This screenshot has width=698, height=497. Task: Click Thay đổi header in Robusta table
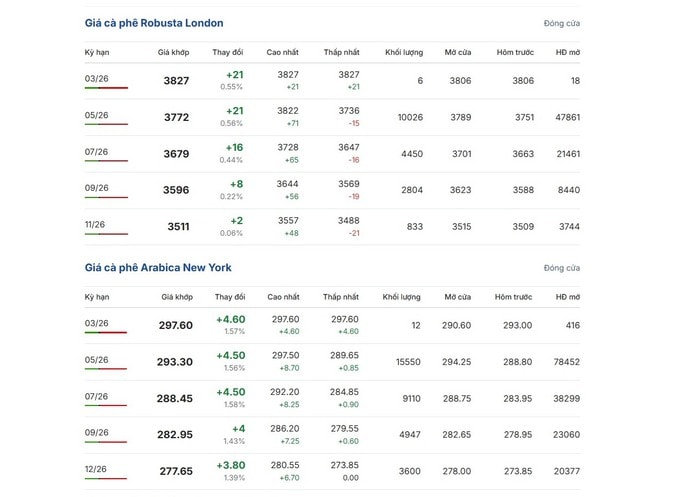pos(227,51)
